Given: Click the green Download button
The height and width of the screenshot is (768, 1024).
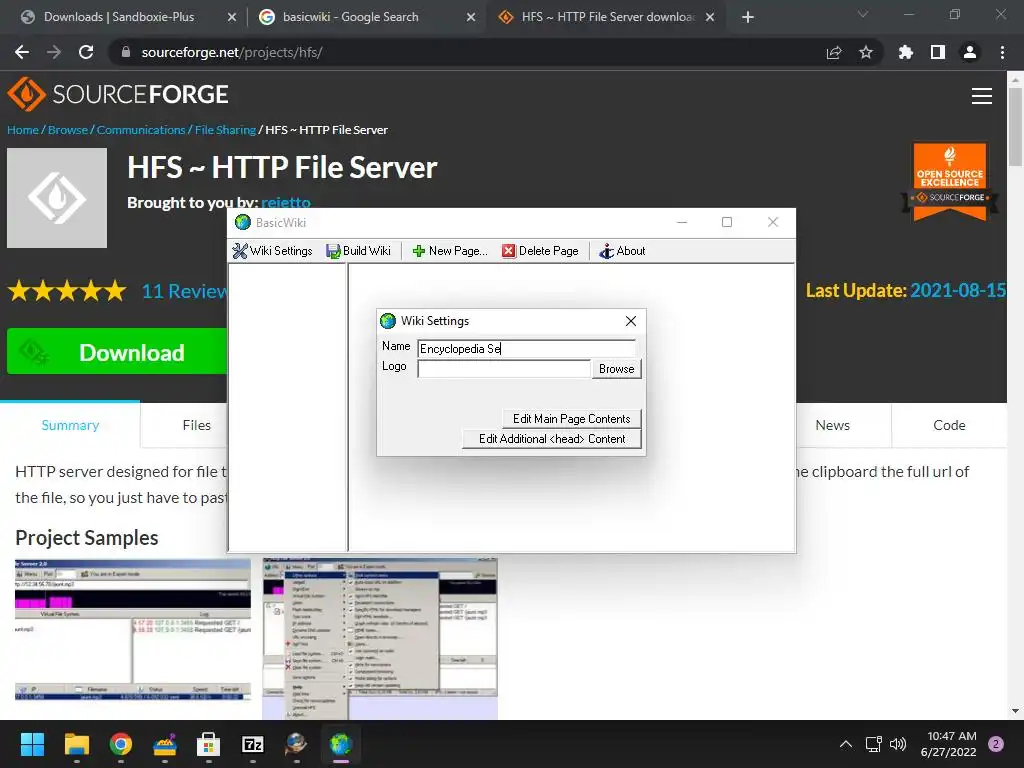Looking at the screenshot, I should tap(117, 352).
